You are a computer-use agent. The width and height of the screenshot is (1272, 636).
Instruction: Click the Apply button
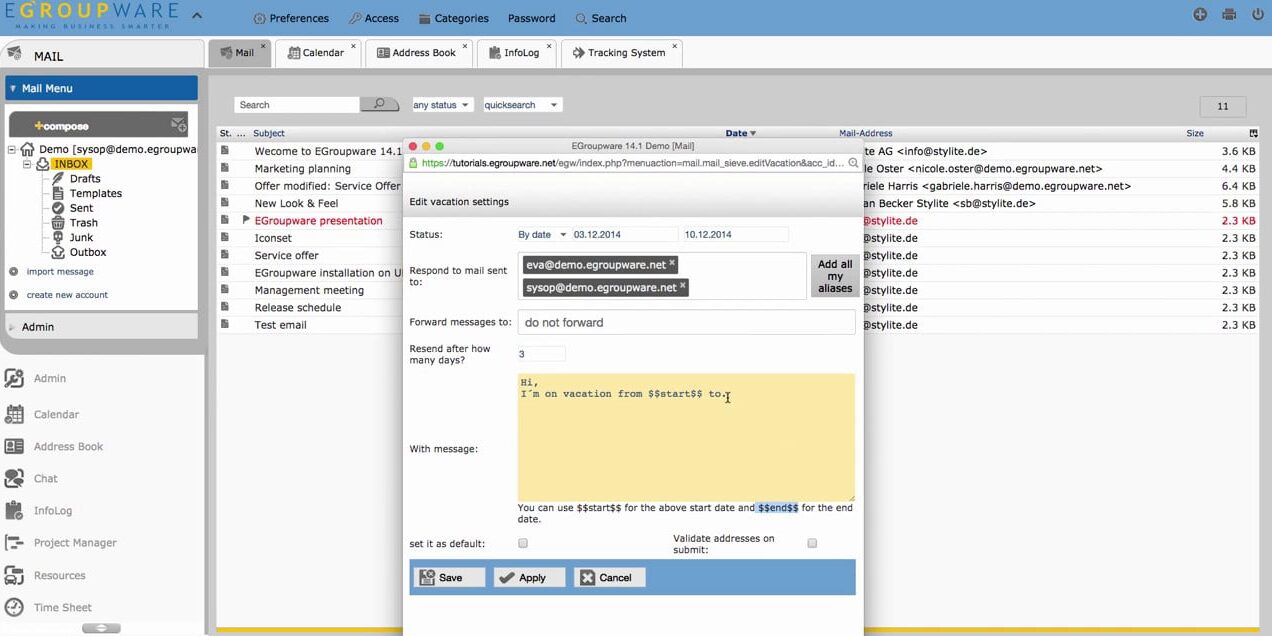pos(530,577)
